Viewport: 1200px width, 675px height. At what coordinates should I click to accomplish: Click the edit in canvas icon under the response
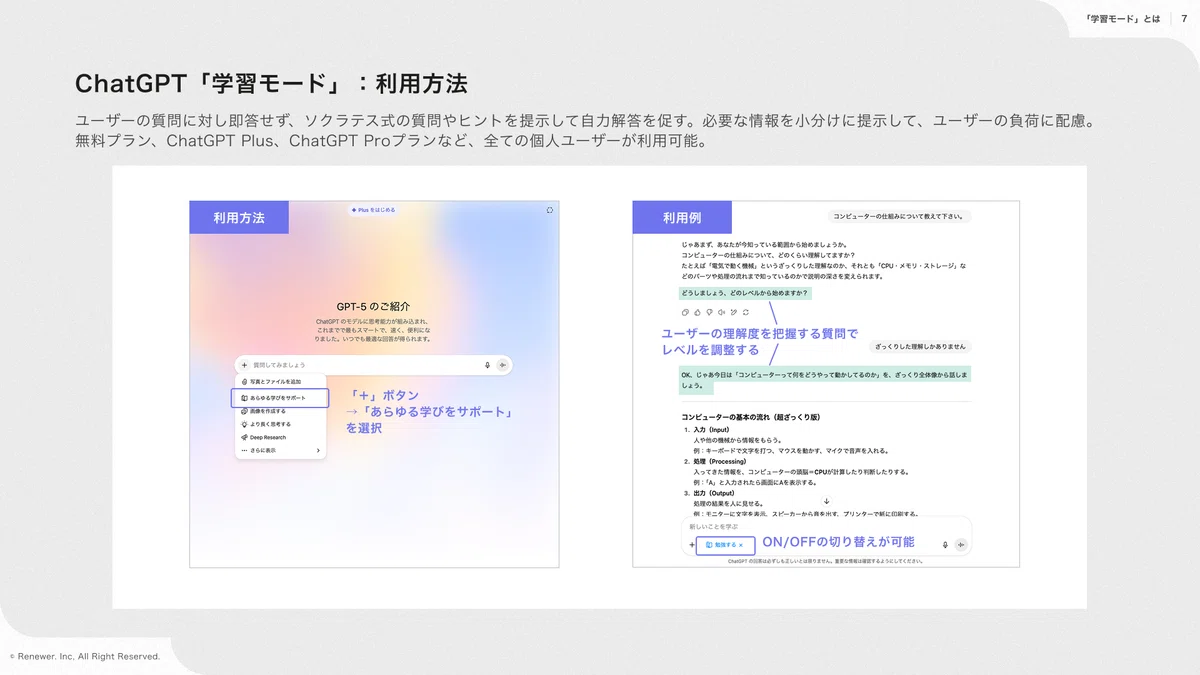(x=733, y=312)
